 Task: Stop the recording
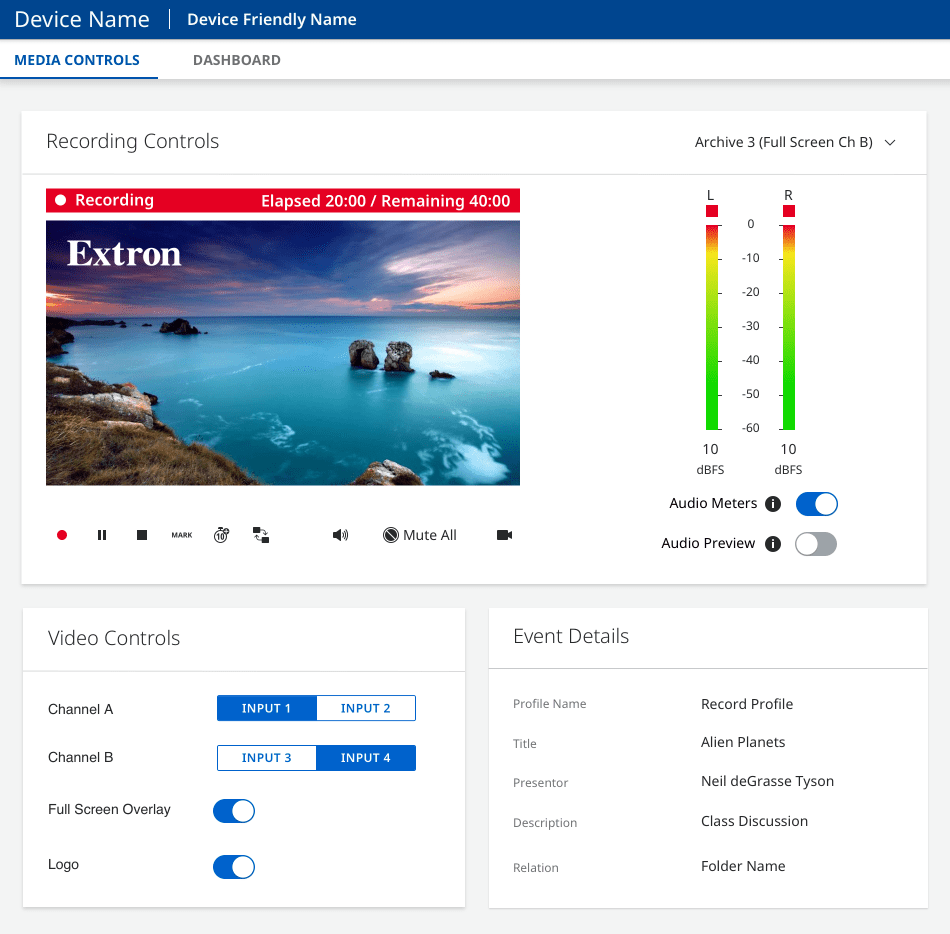click(x=142, y=535)
